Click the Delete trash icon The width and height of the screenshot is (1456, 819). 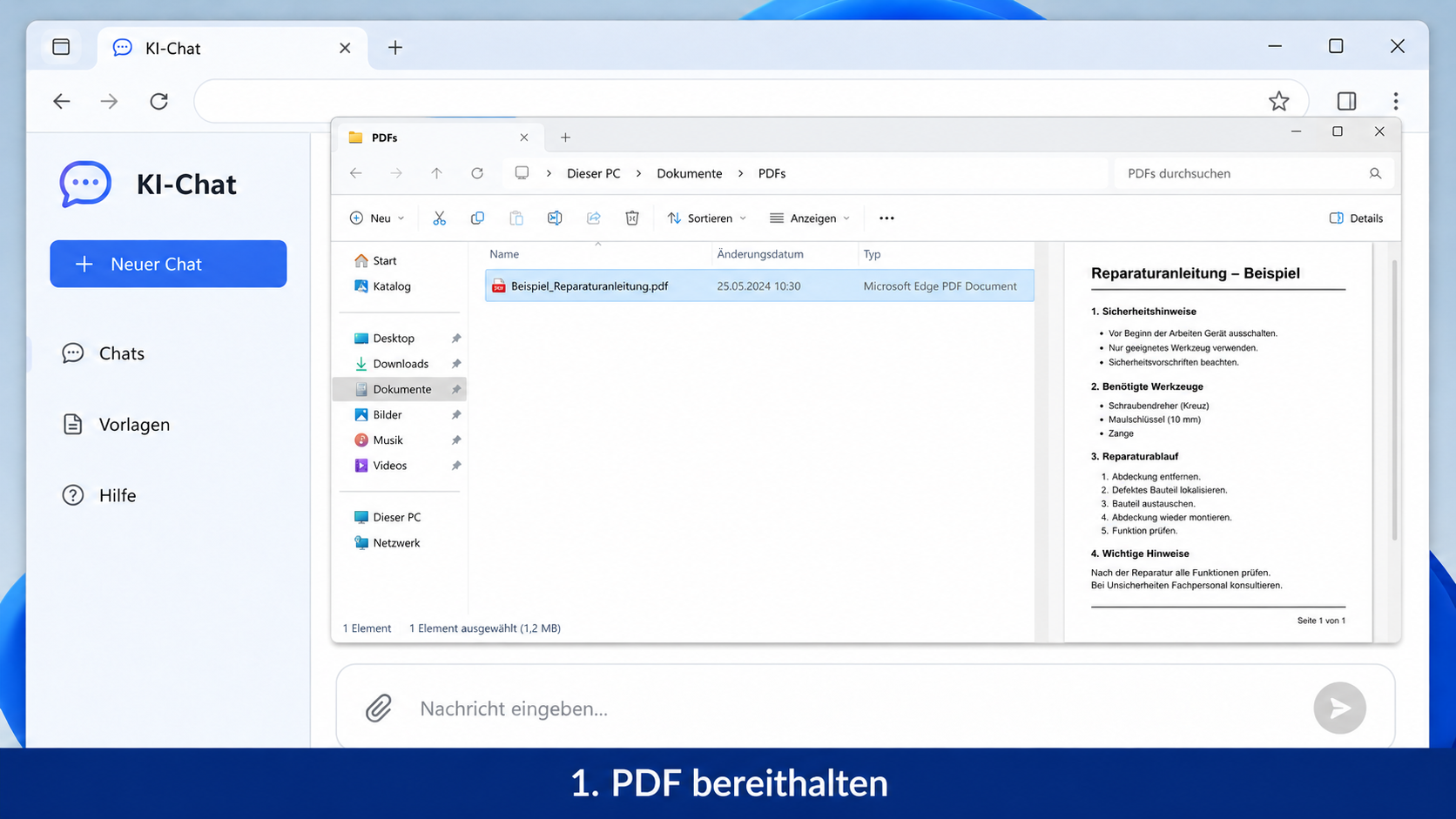click(x=632, y=218)
